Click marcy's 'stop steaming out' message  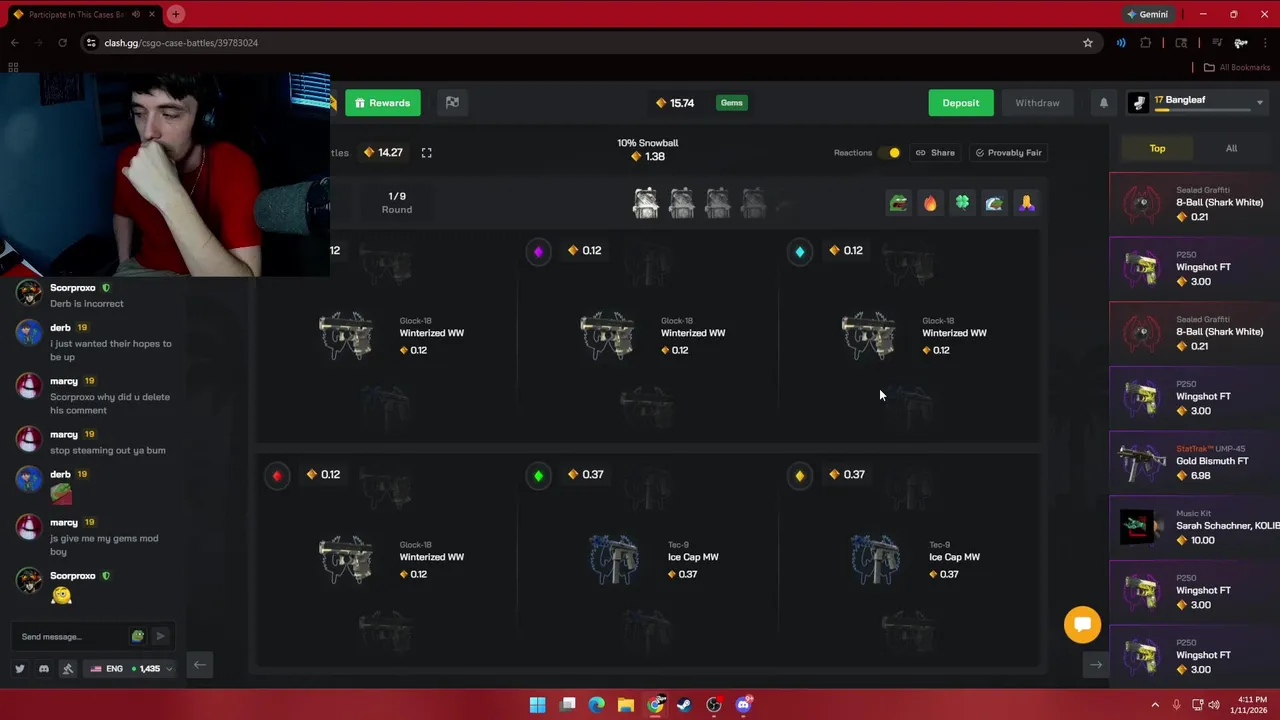point(108,450)
